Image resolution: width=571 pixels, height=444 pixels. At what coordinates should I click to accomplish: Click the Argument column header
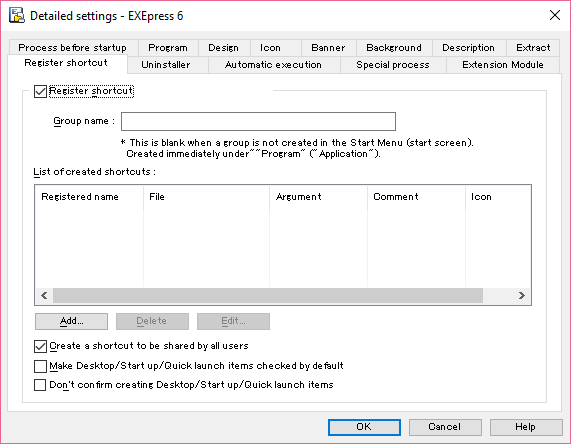(x=318, y=197)
